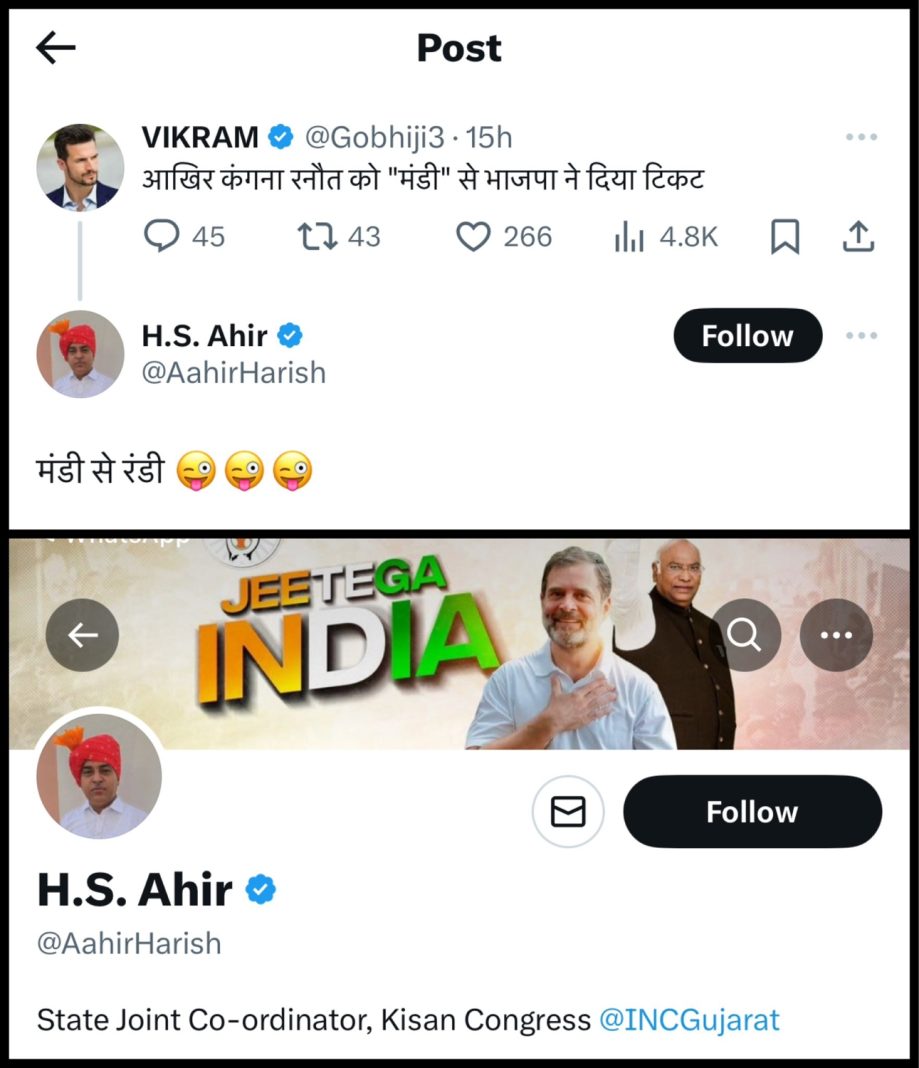Share VIKRAM's post using upload icon
The width and height of the screenshot is (919, 1068).
(x=858, y=236)
